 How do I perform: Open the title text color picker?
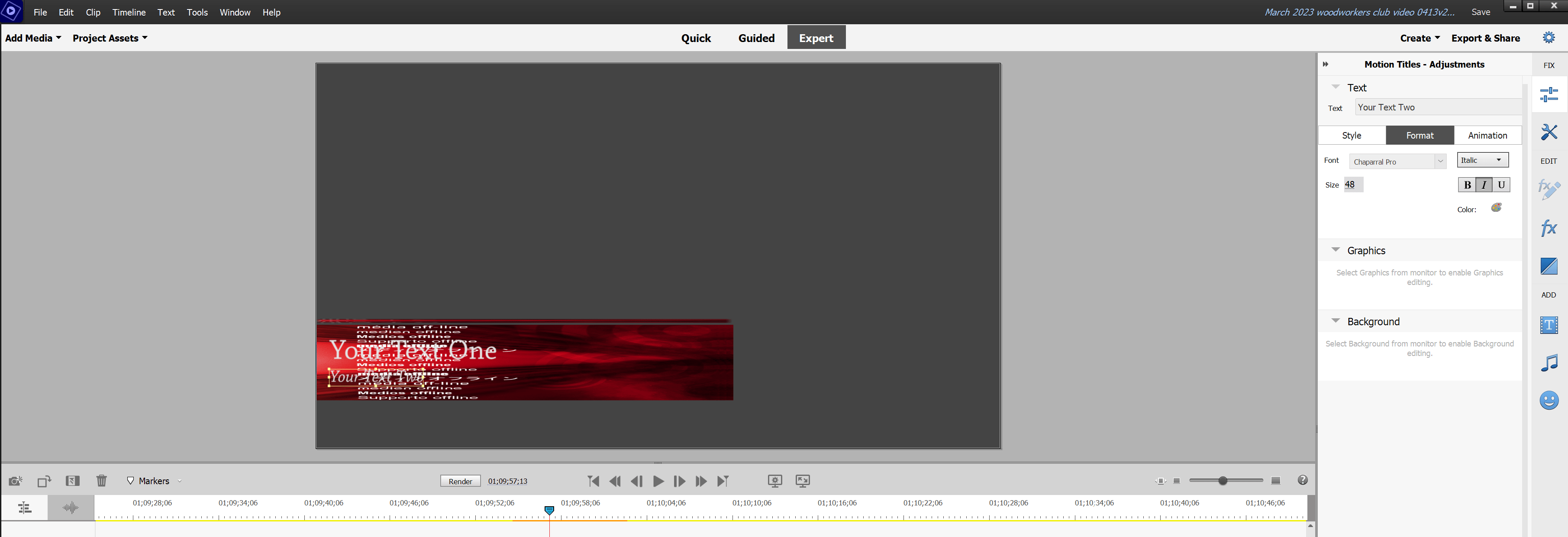point(1497,208)
